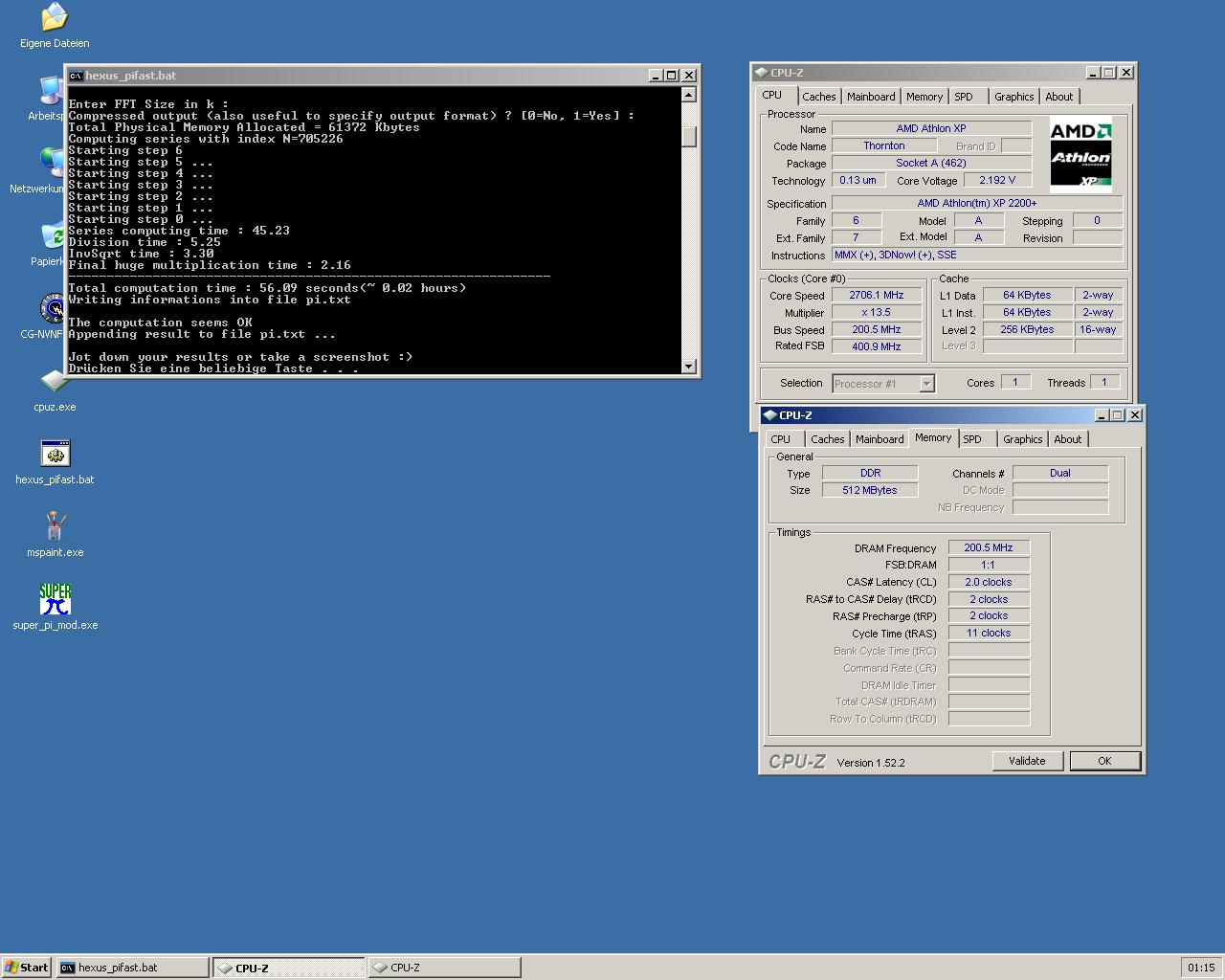The height and width of the screenshot is (980, 1225).
Task: Click the CAS# Latency value 2.0 clocks
Action: coord(989,582)
